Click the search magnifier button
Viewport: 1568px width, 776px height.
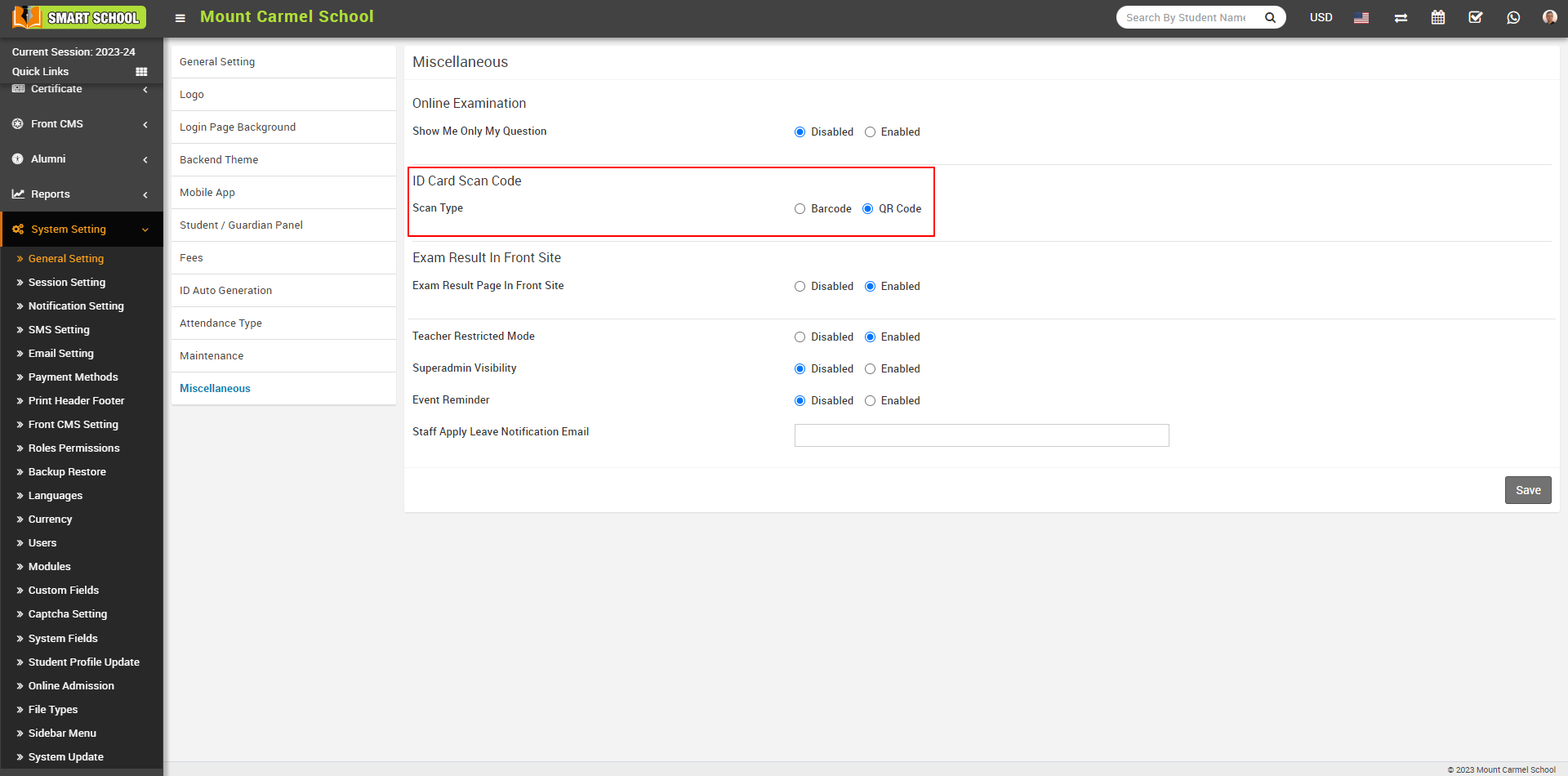tap(1270, 17)
